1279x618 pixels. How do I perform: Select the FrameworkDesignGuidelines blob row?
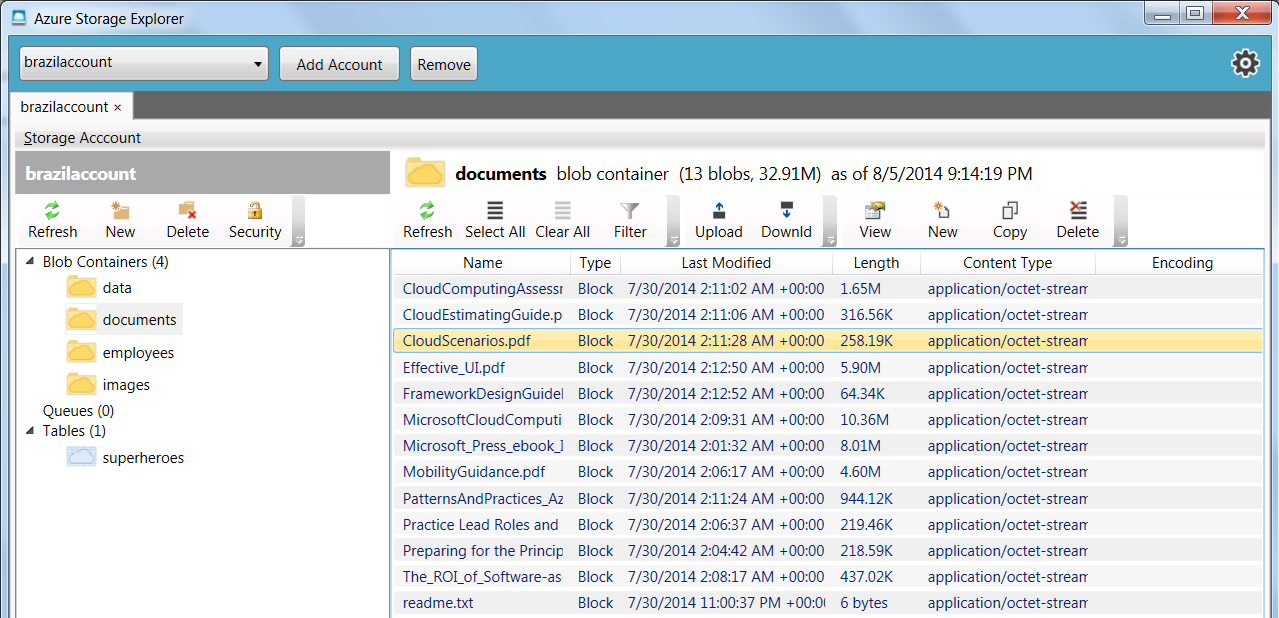(828, 393)
